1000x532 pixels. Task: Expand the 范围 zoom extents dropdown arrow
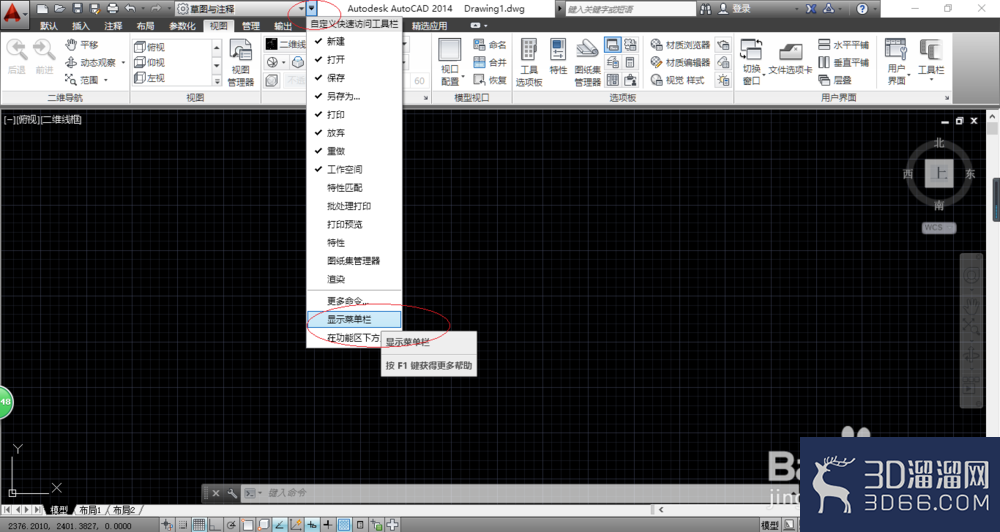pyautogui.click(x=106, y=80)
